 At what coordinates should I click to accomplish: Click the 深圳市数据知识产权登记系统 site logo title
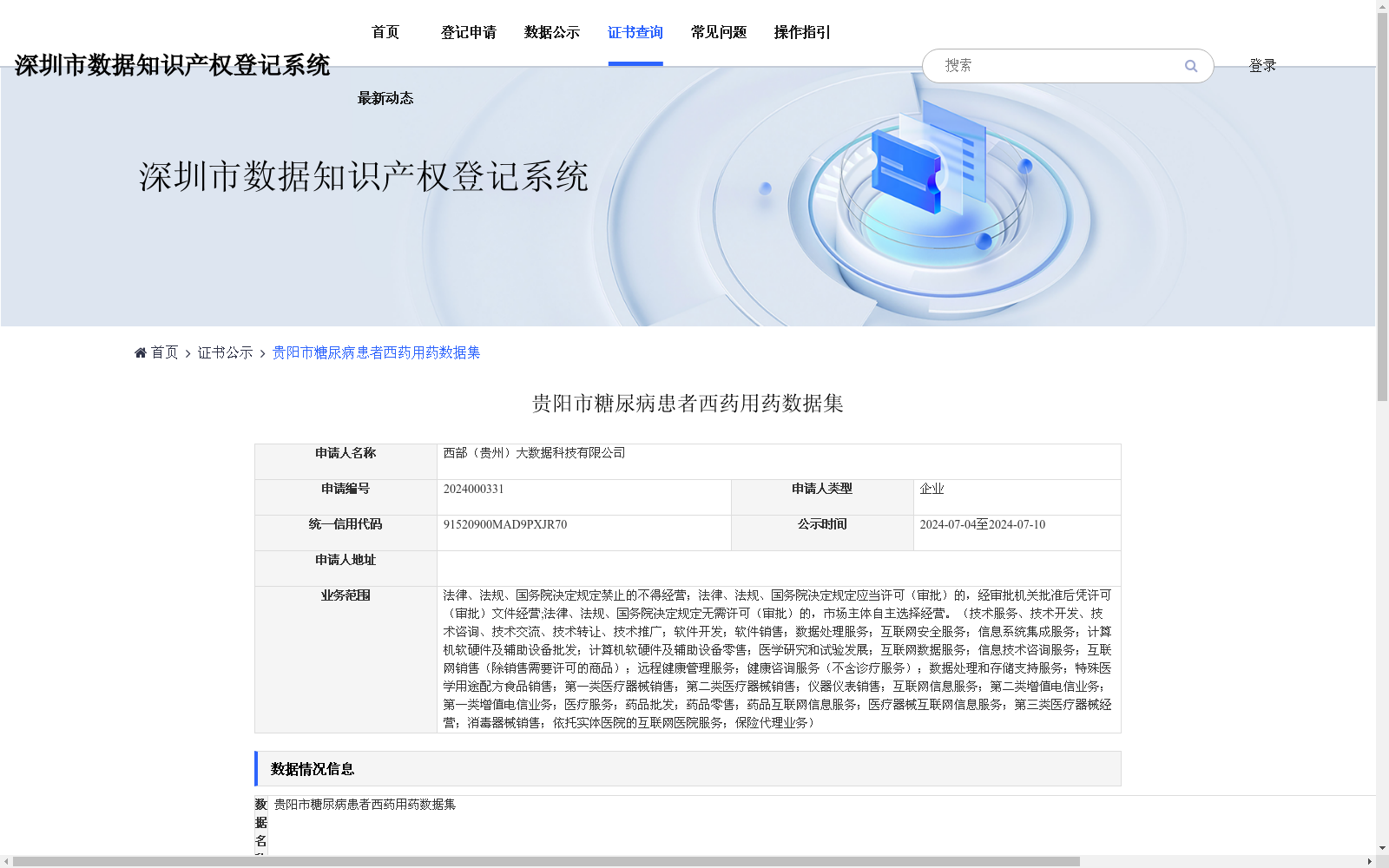[172, 65]
